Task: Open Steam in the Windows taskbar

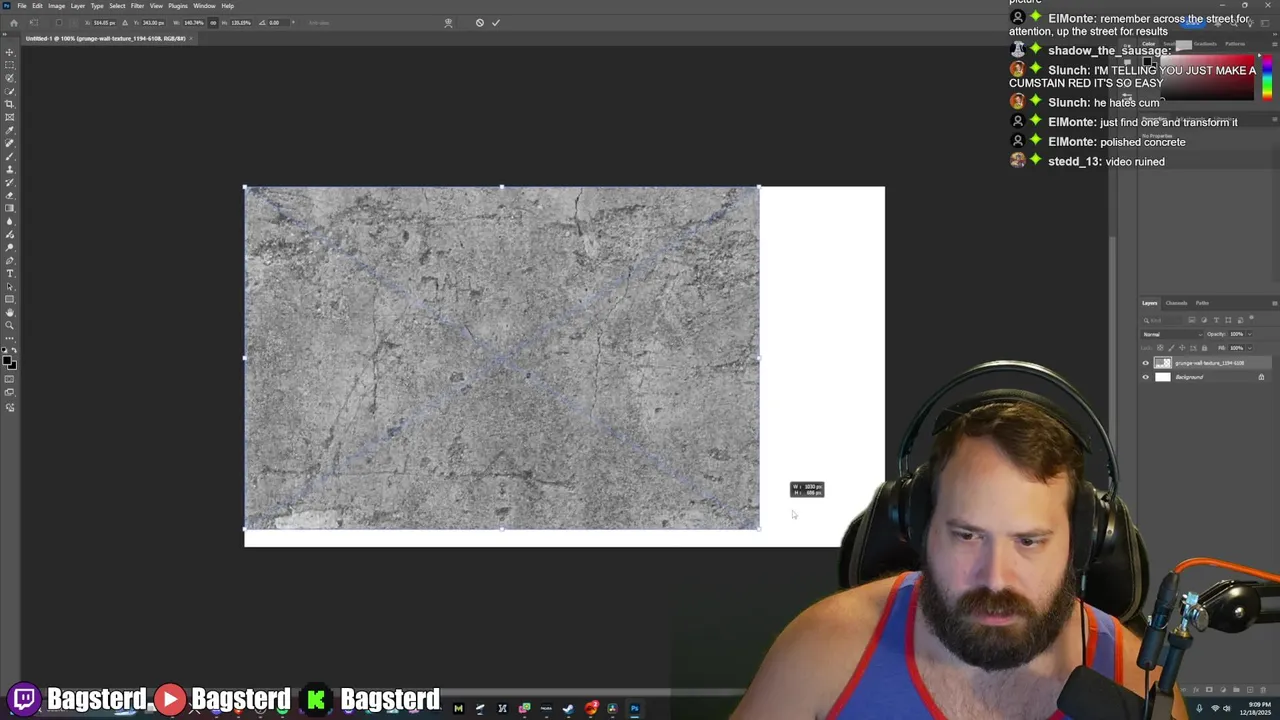Action: tap(568, 709)
